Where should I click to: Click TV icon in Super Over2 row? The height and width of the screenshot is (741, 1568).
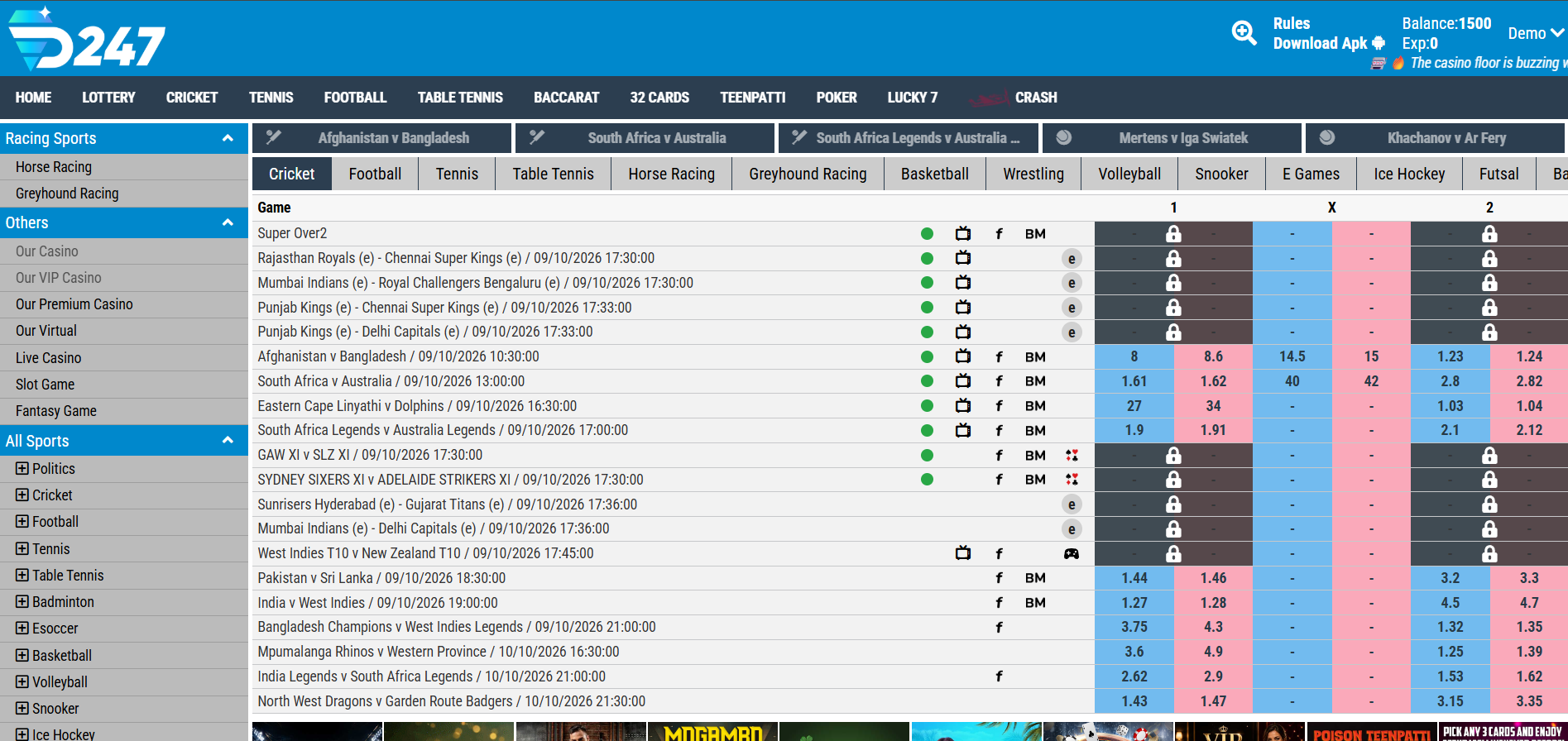(x=963, y=233)
